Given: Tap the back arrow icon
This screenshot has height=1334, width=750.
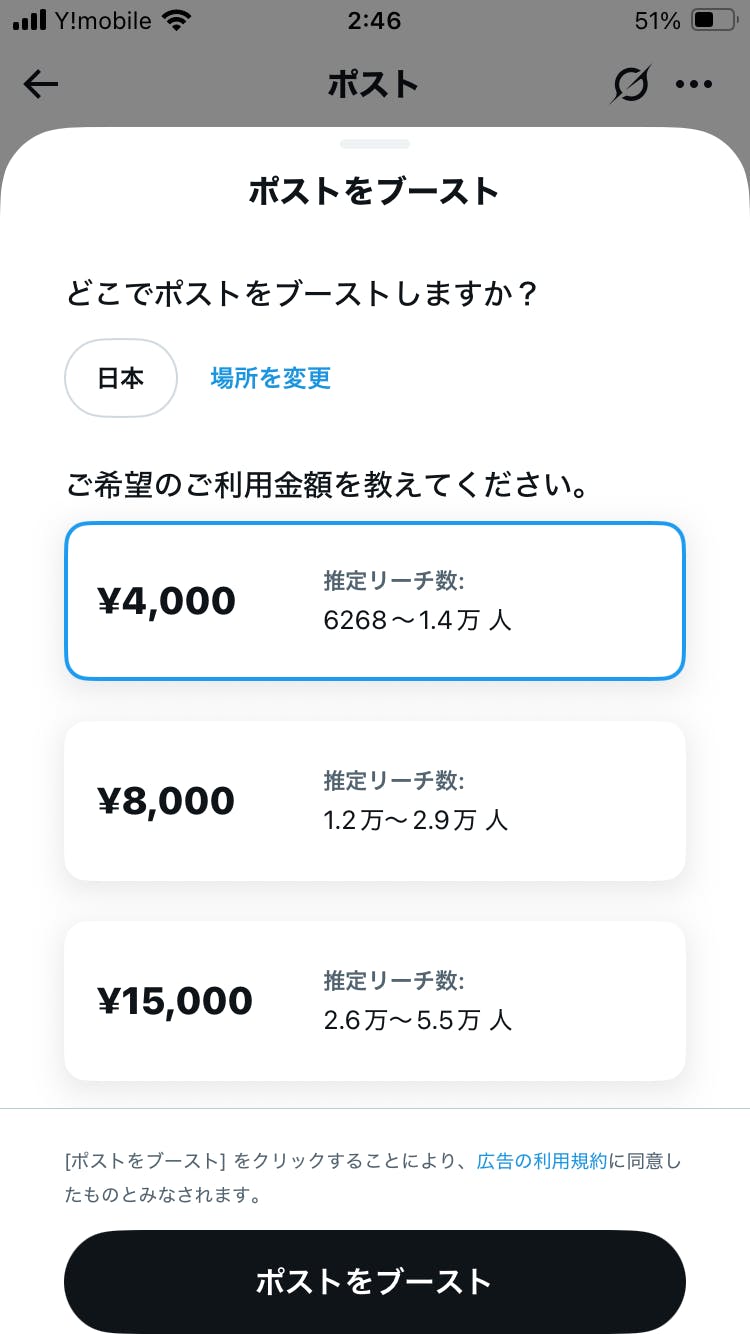Looking at the screenshot, I should (x=41, y=85).
